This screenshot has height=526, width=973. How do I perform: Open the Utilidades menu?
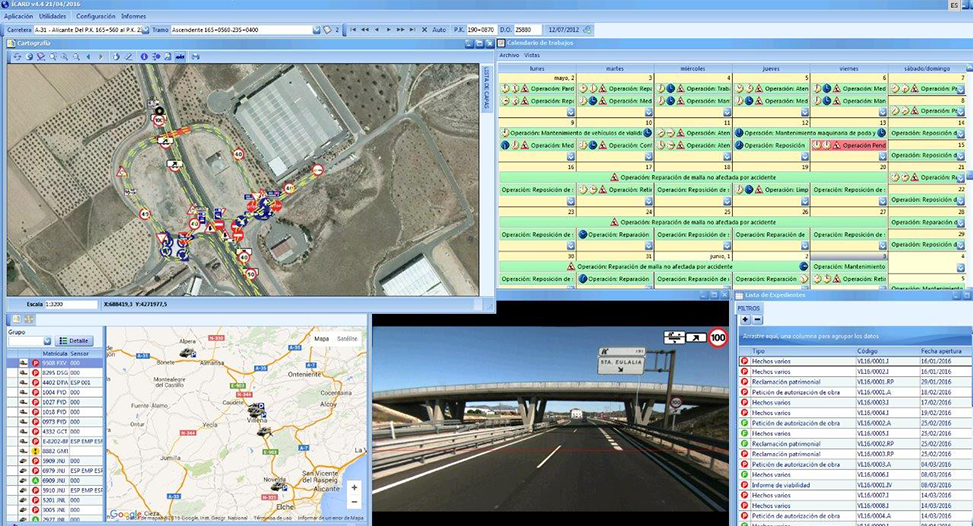tap(52, 16)
